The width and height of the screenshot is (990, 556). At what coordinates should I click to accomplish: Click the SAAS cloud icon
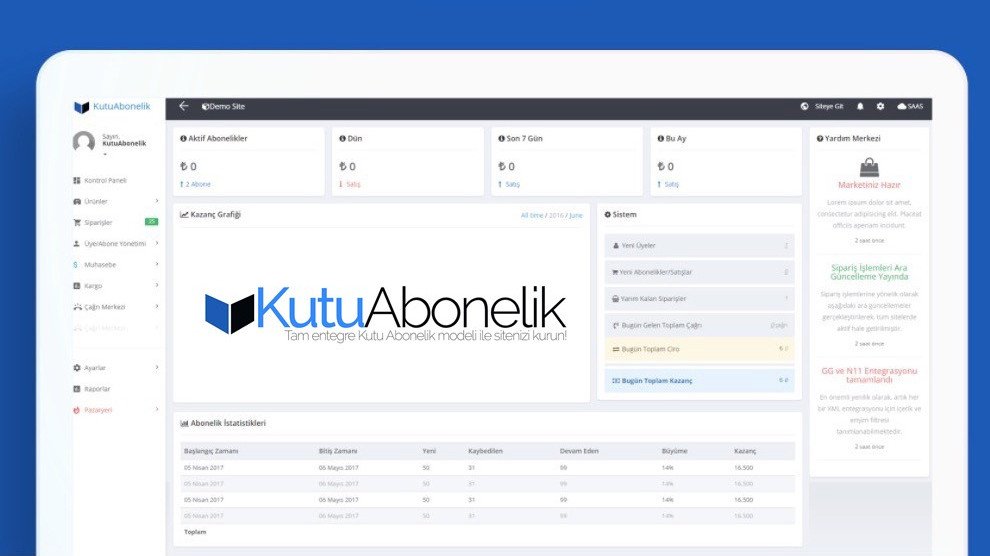pyautogui.click(x=902, y=107)
